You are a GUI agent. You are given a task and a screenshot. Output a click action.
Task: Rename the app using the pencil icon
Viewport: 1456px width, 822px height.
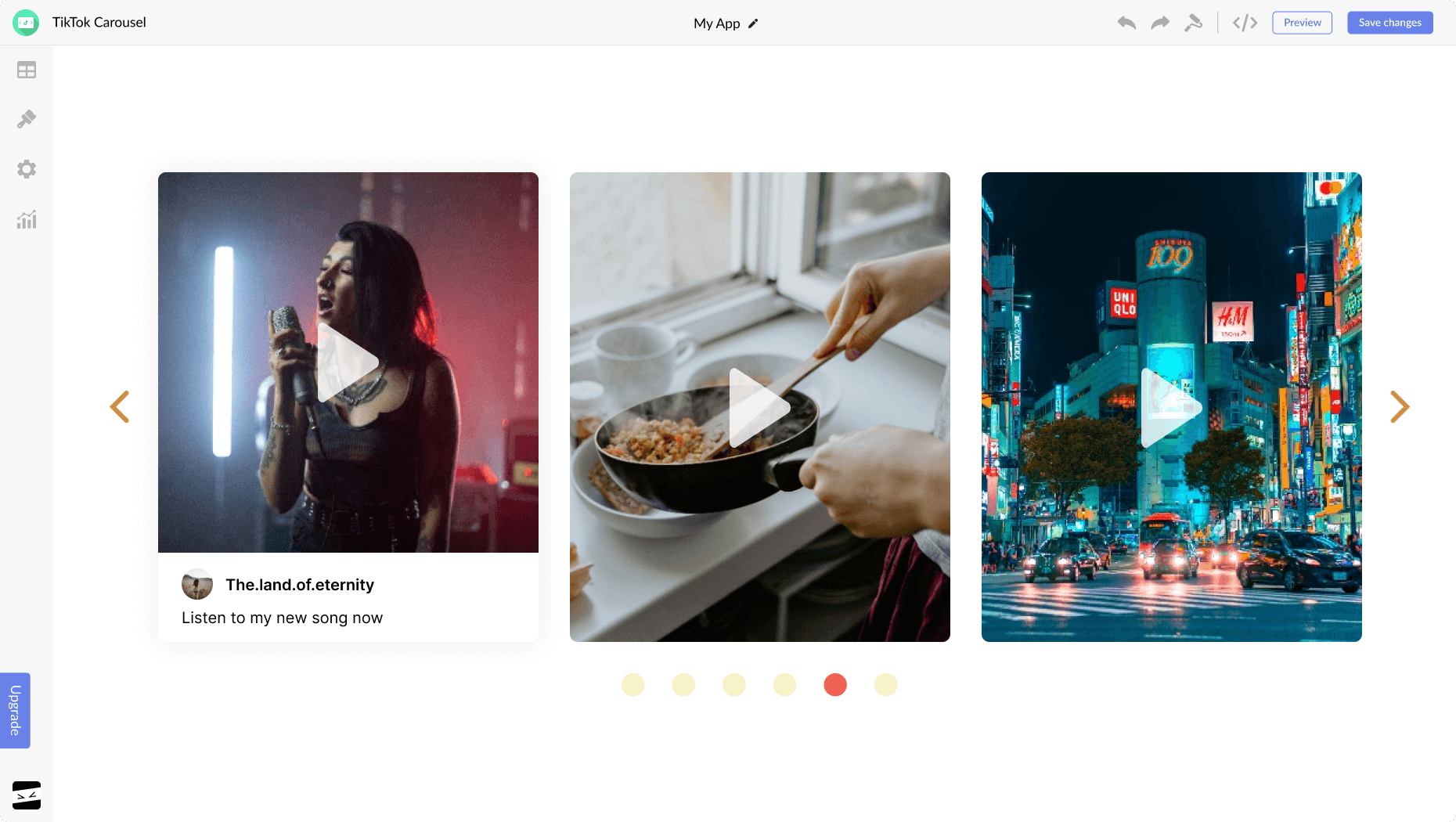pos(752,23)
